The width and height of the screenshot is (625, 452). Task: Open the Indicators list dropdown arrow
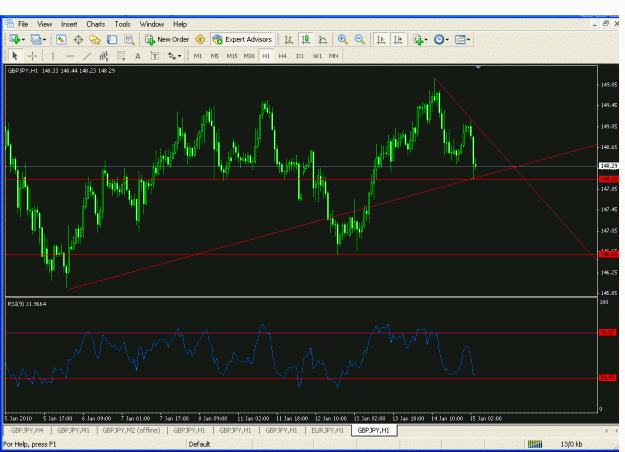coord(426,40)
